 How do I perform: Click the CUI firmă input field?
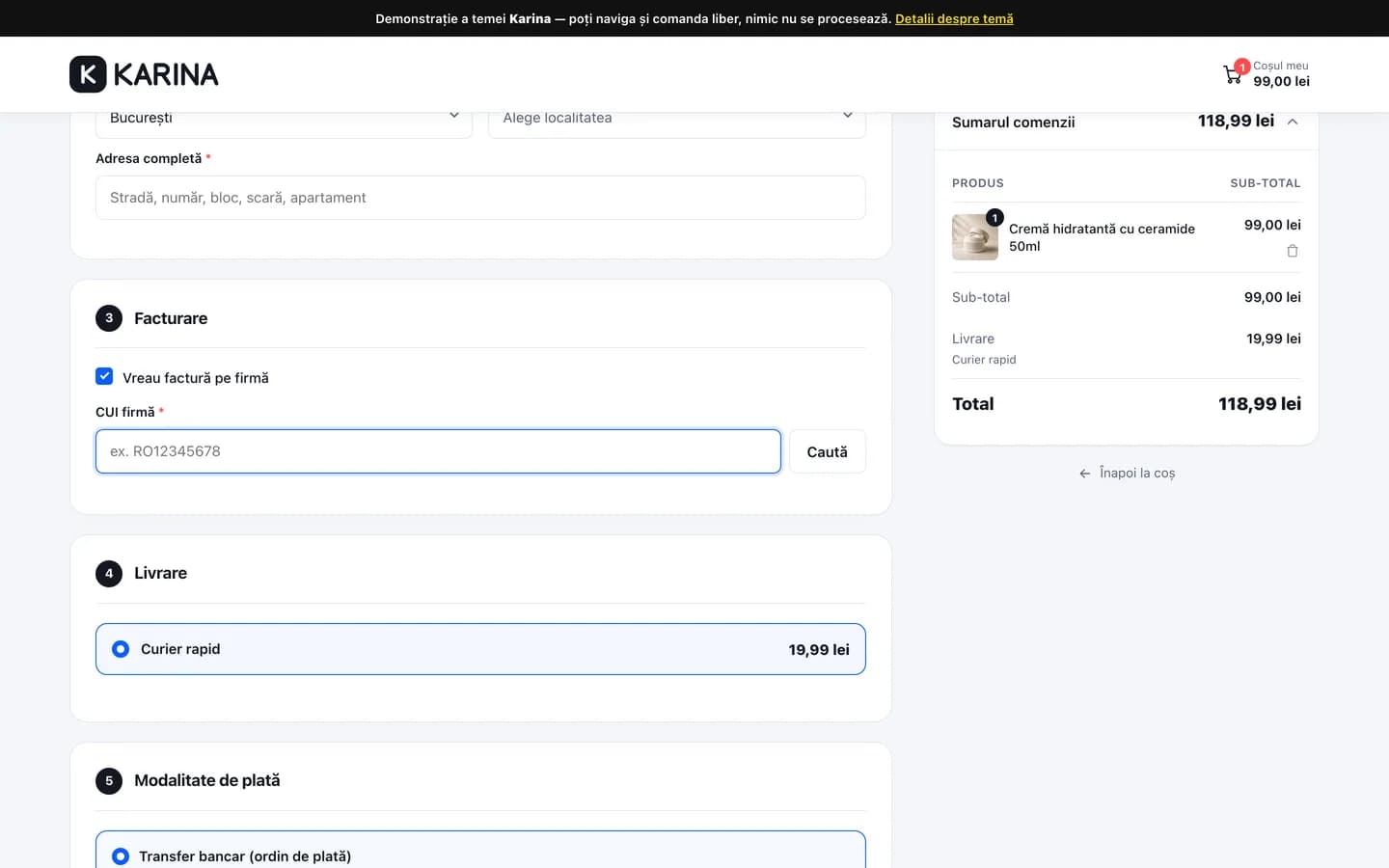438,451
